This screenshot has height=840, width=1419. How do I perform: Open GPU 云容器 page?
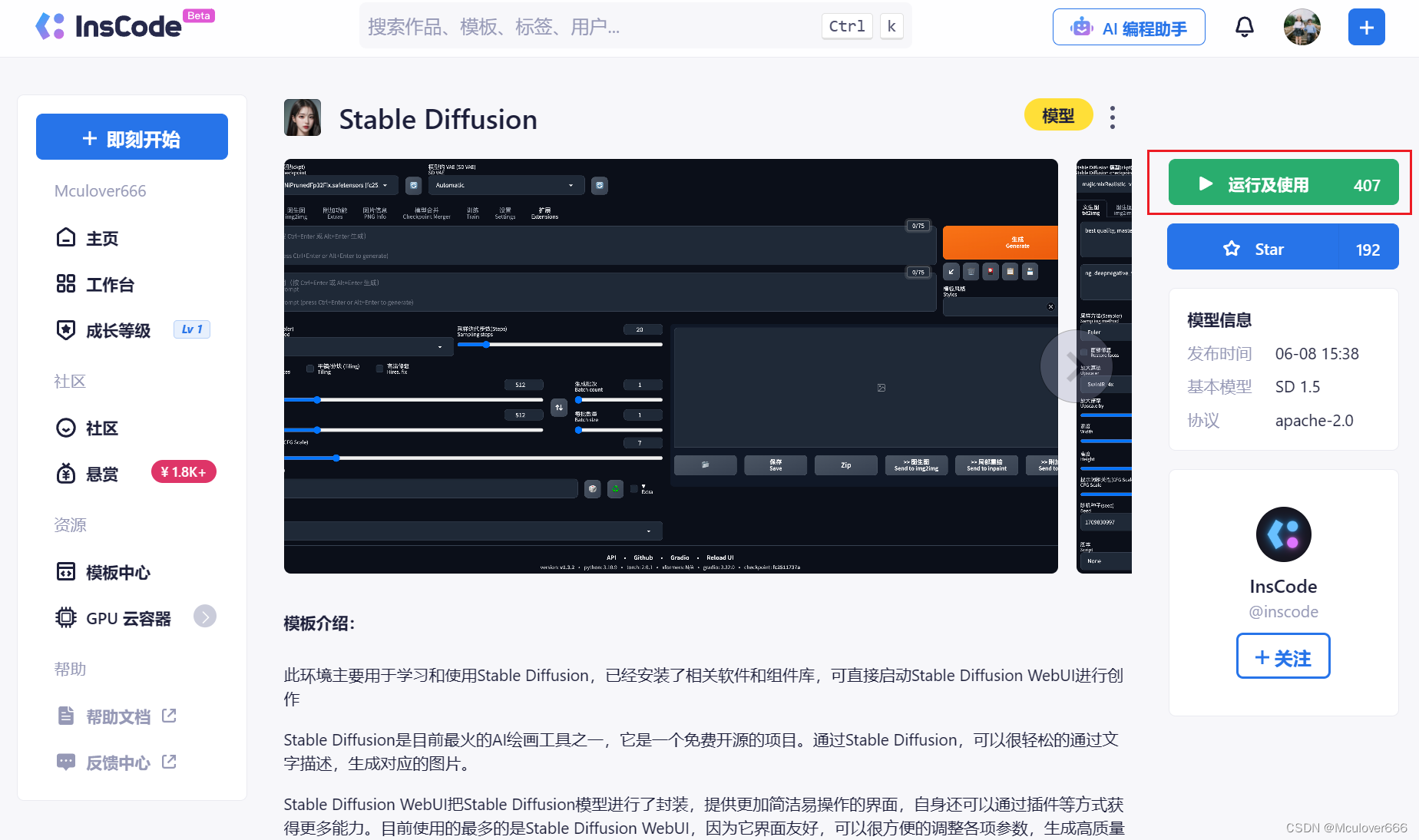(128, 618)
